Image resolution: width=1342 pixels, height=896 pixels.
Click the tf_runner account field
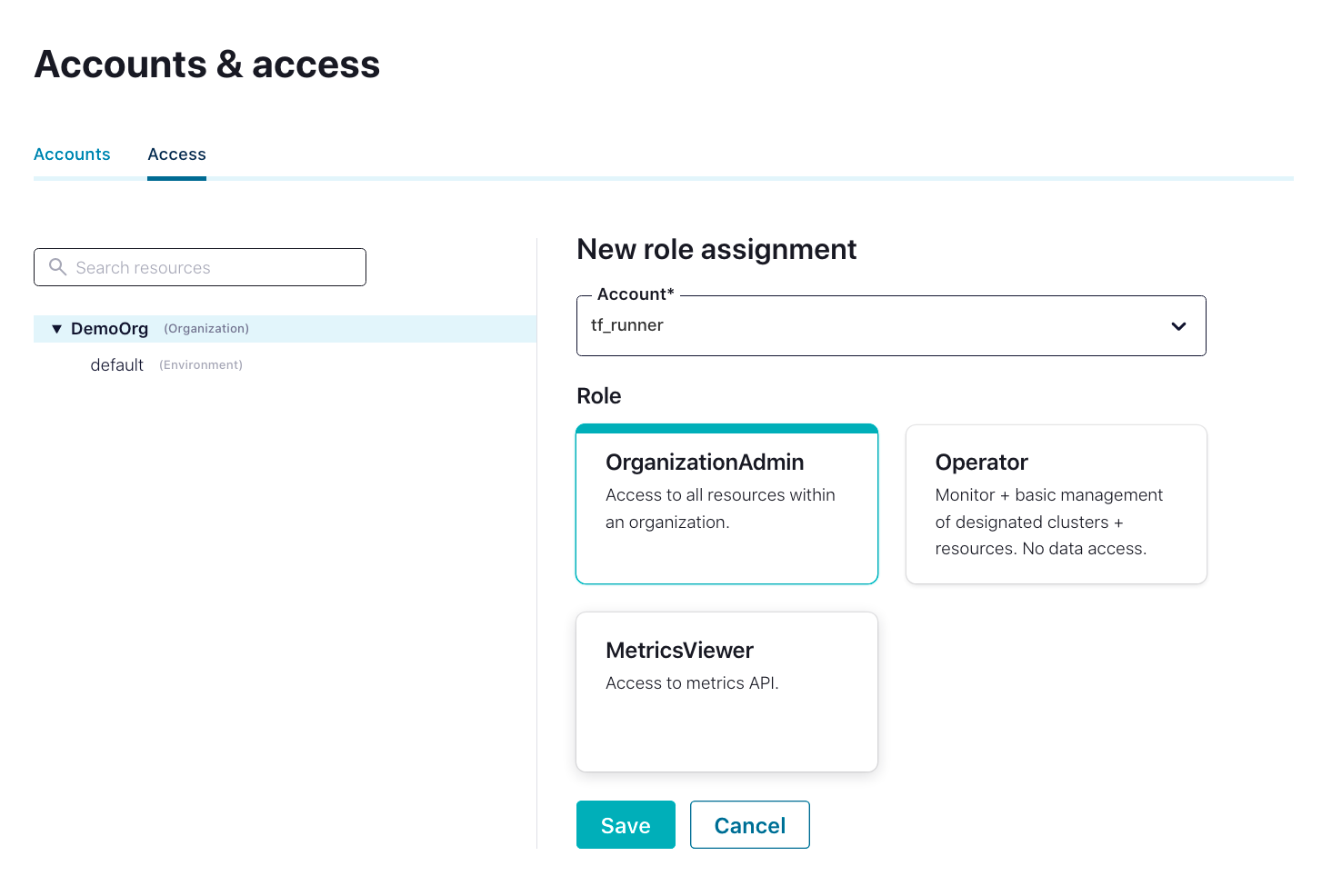[818, 325]
